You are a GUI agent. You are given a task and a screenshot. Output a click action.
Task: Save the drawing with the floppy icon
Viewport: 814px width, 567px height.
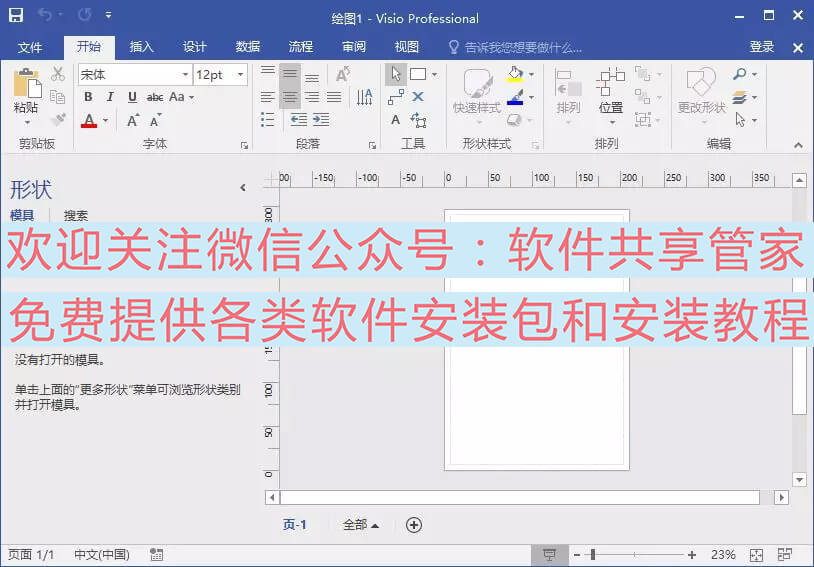[x=16, y=15]
